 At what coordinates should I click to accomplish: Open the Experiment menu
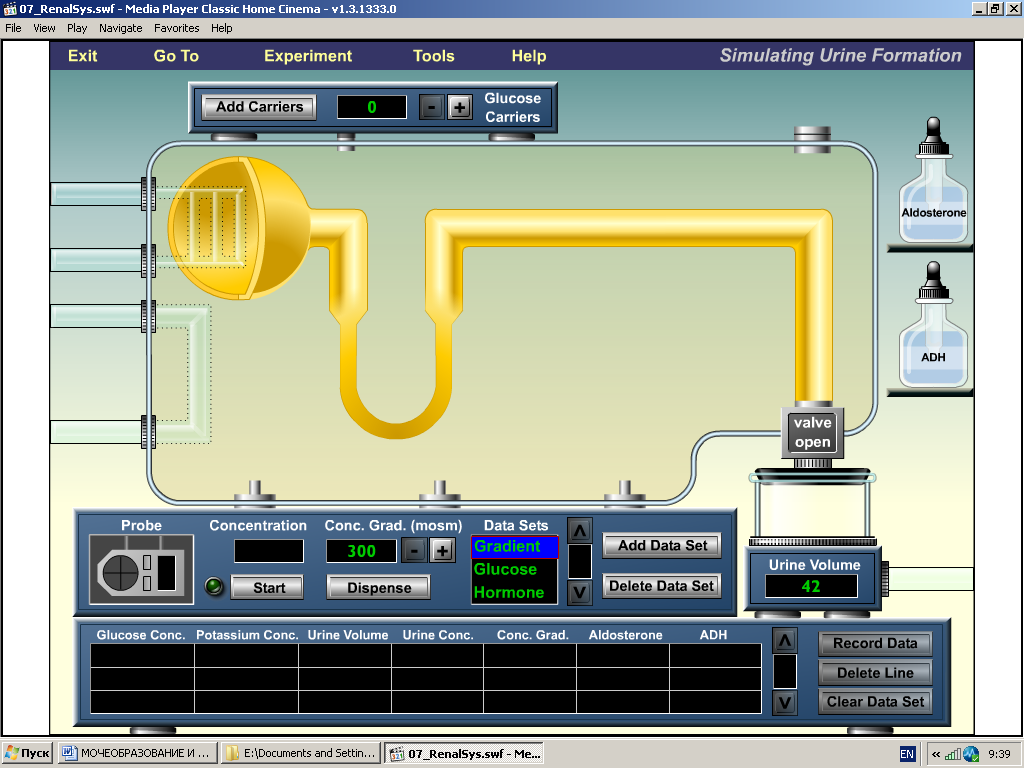click(308, 56)
